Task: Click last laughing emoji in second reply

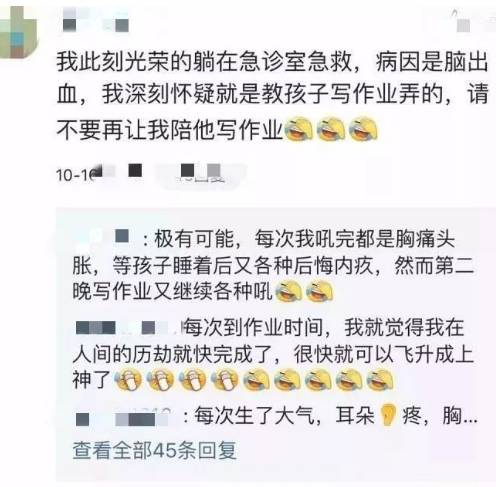Action: click(380, 380)
